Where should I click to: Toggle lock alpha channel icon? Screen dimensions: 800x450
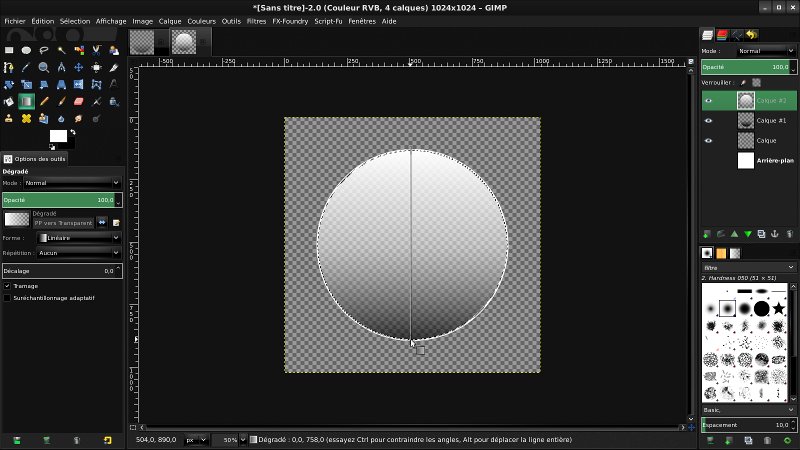(x=757, y=83)
